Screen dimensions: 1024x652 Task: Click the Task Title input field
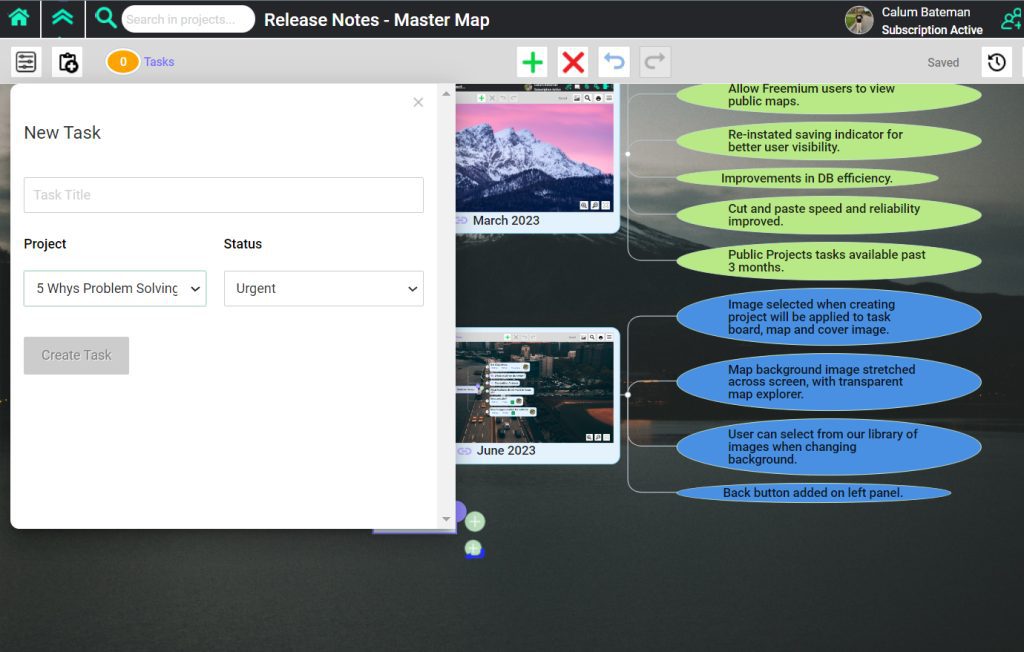(x=223, y=195)
